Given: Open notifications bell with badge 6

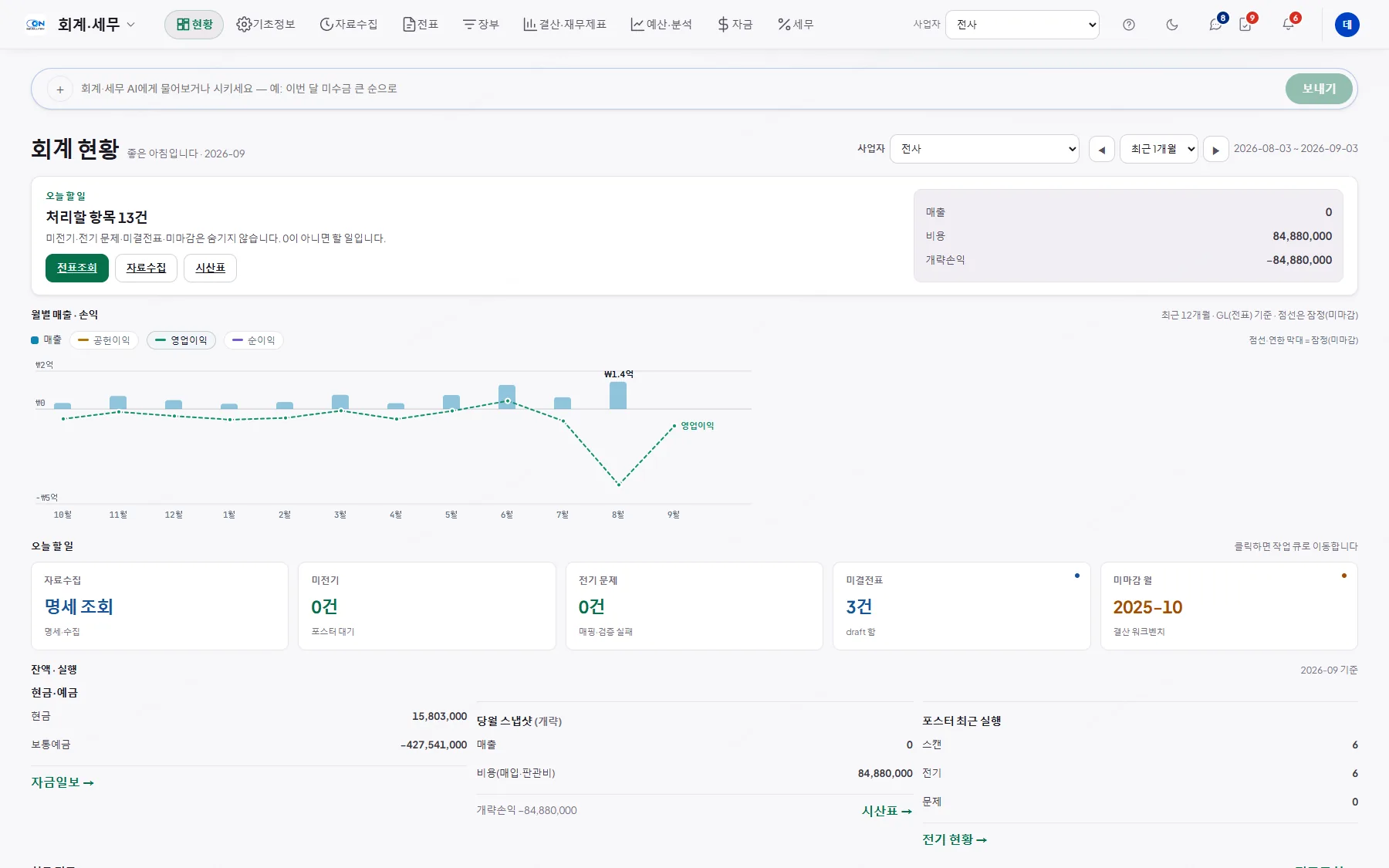Looking at the screenshot, I should (1289, 25).
